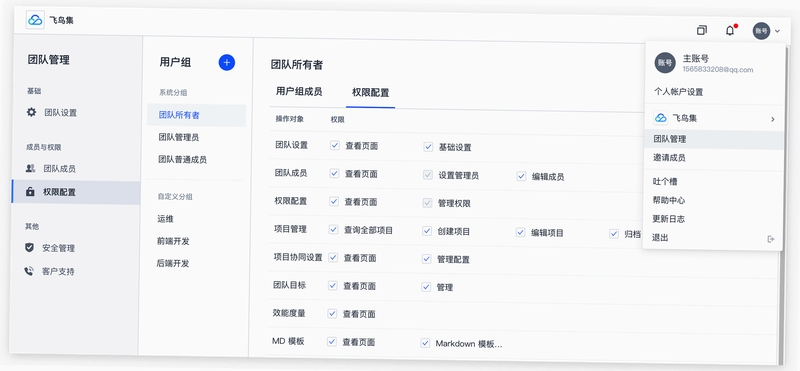Click the logout arrow icon beside 退出
The image size is (800, 371).
pyautogui.click(x=771, y=238)
